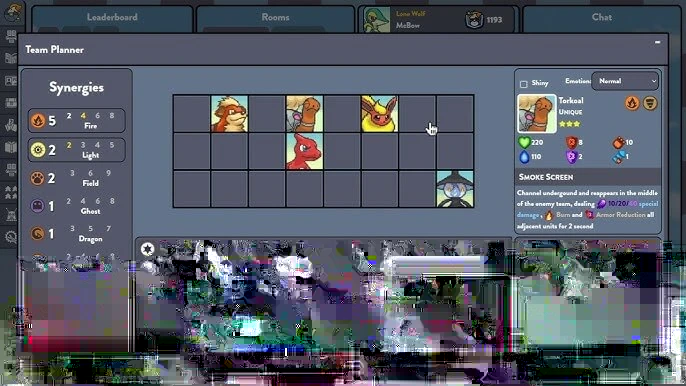
Task: Click the three-star rating under Unique
Action: (570, 124)
